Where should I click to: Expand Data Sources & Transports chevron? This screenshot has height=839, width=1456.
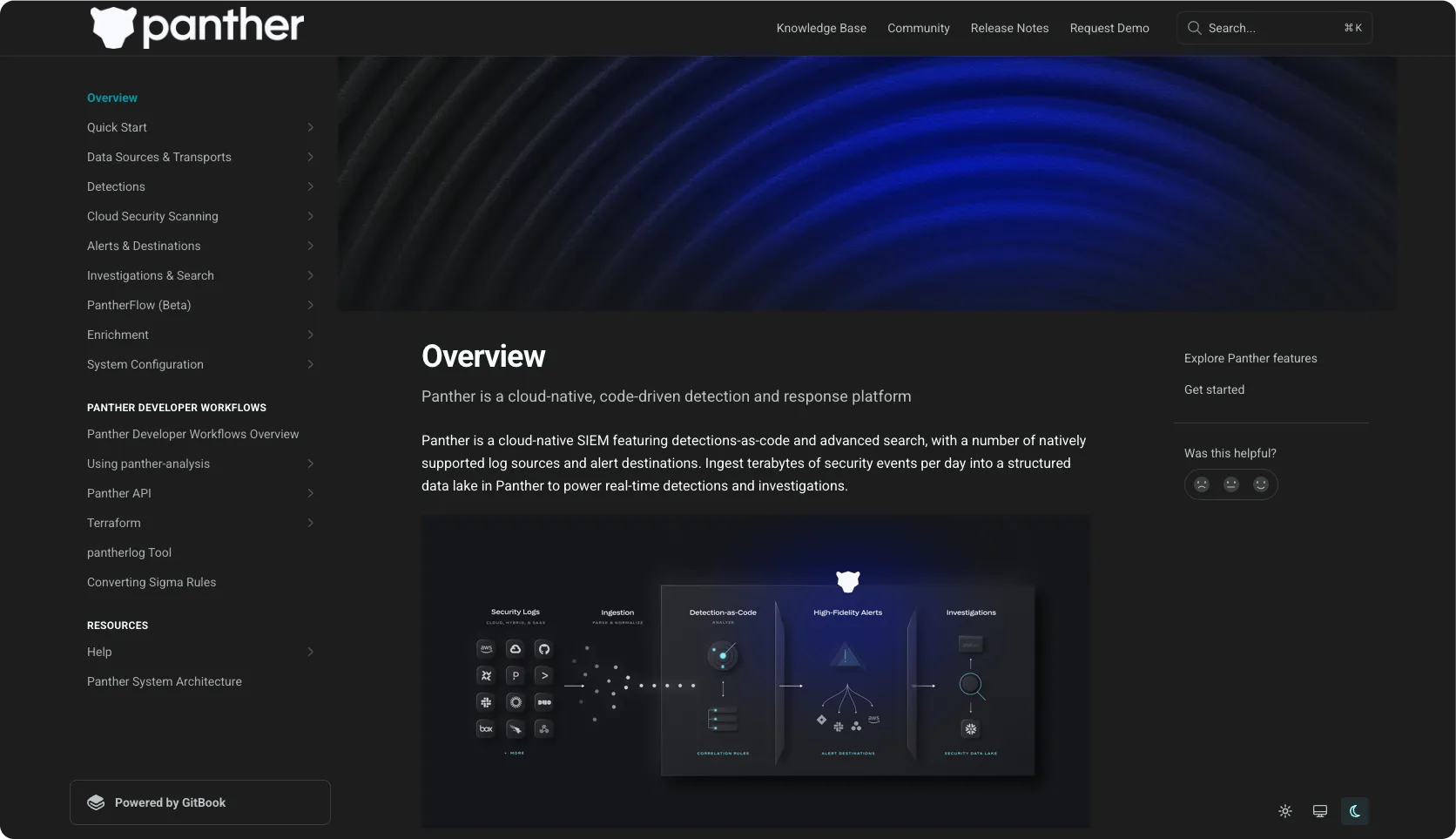(310, 157)
